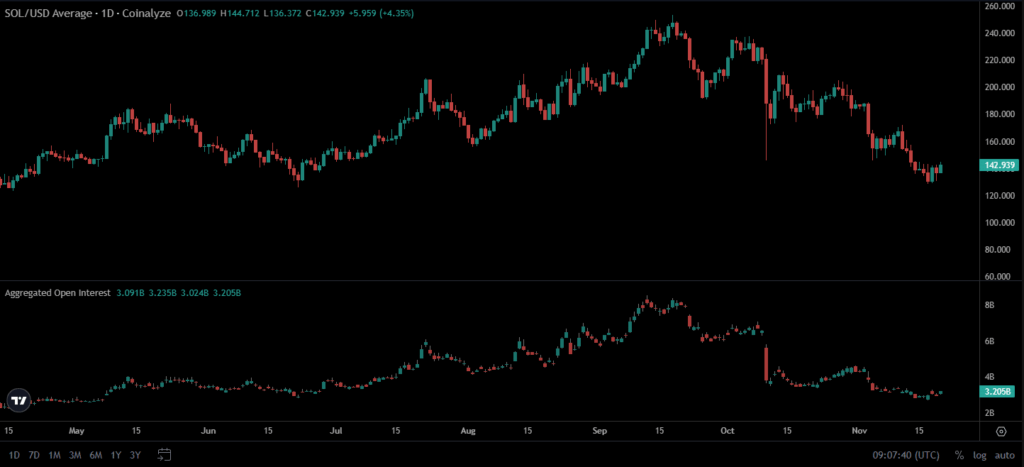Toggle auto scale mode
This screenshot has height=467, width=1024.
coord(1004,455)
